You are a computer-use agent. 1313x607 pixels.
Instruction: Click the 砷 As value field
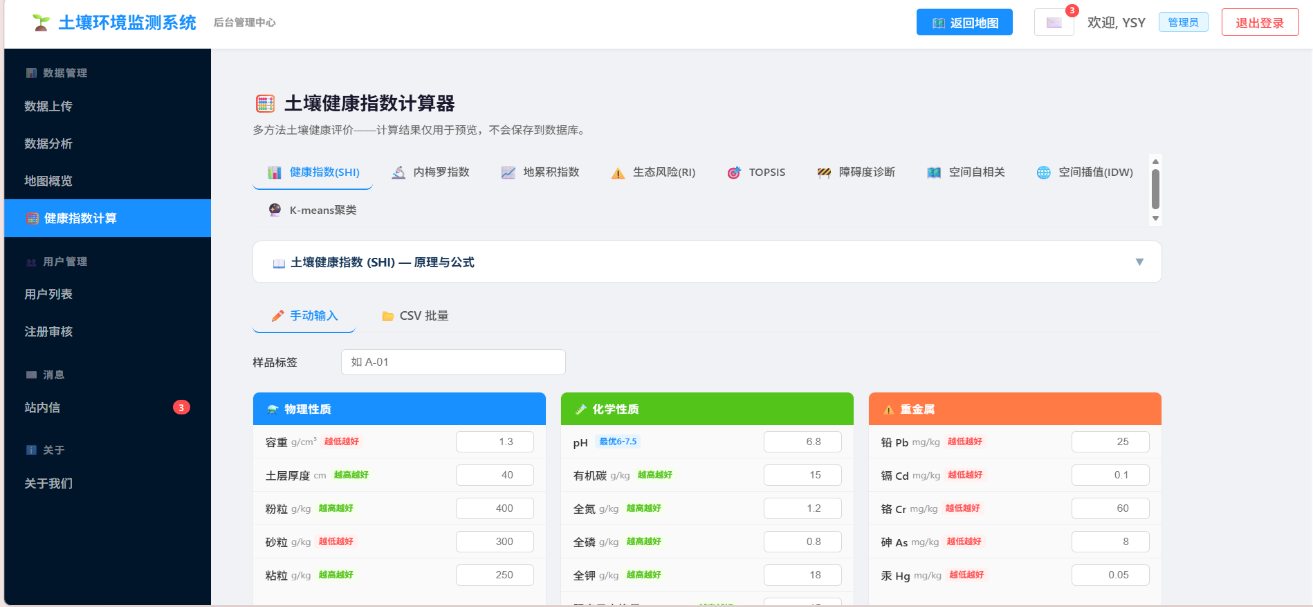click(1111, 541)
